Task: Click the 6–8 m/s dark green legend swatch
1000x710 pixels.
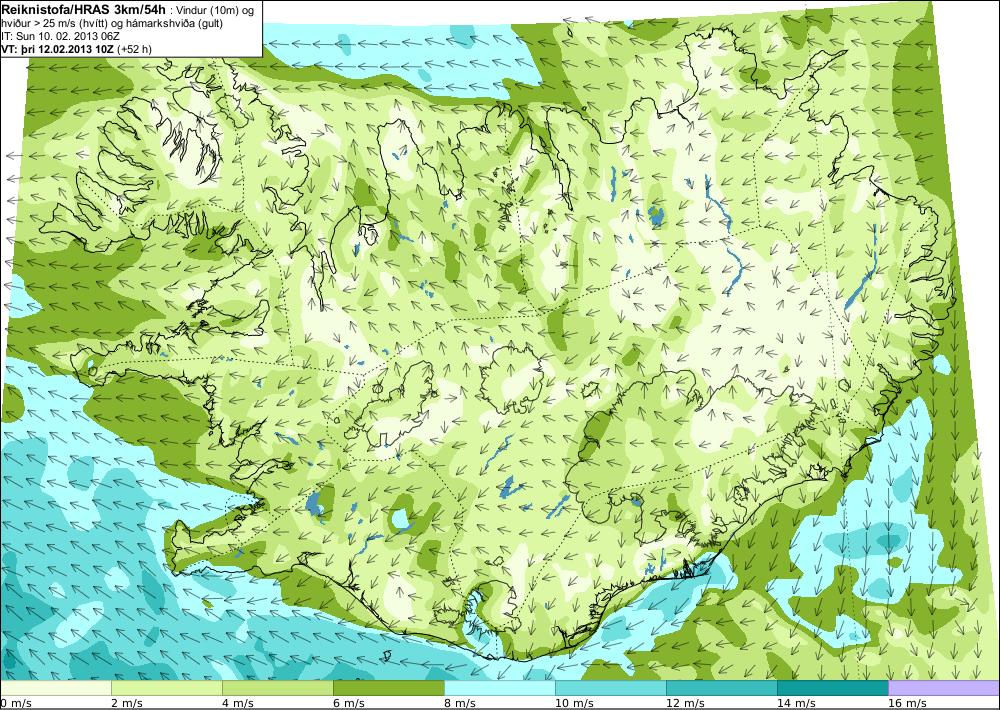Action: pos(388,688)
